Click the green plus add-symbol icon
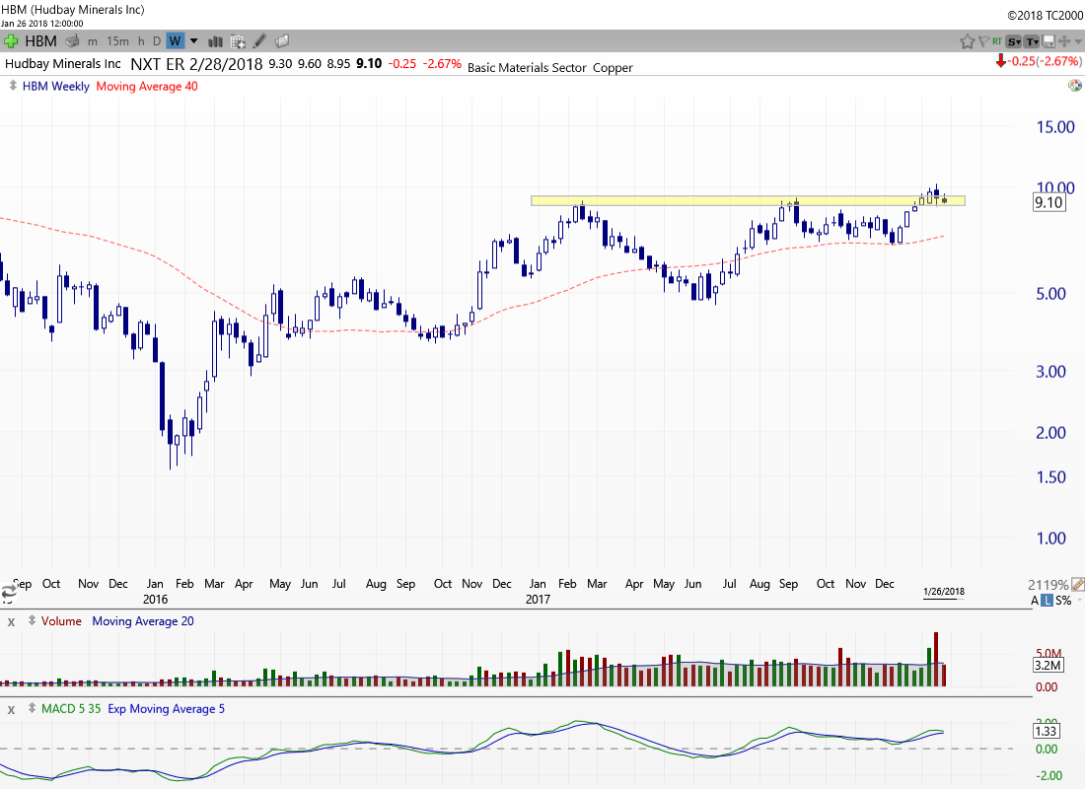The height and width of the screenshot is (789, 1085). tap(12, 41)
